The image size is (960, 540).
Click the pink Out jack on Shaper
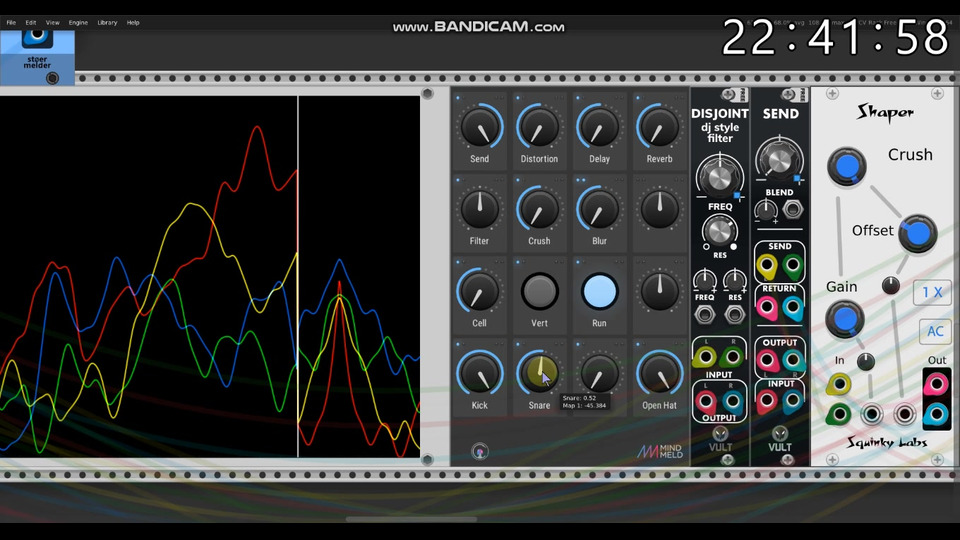pos(936,384)
